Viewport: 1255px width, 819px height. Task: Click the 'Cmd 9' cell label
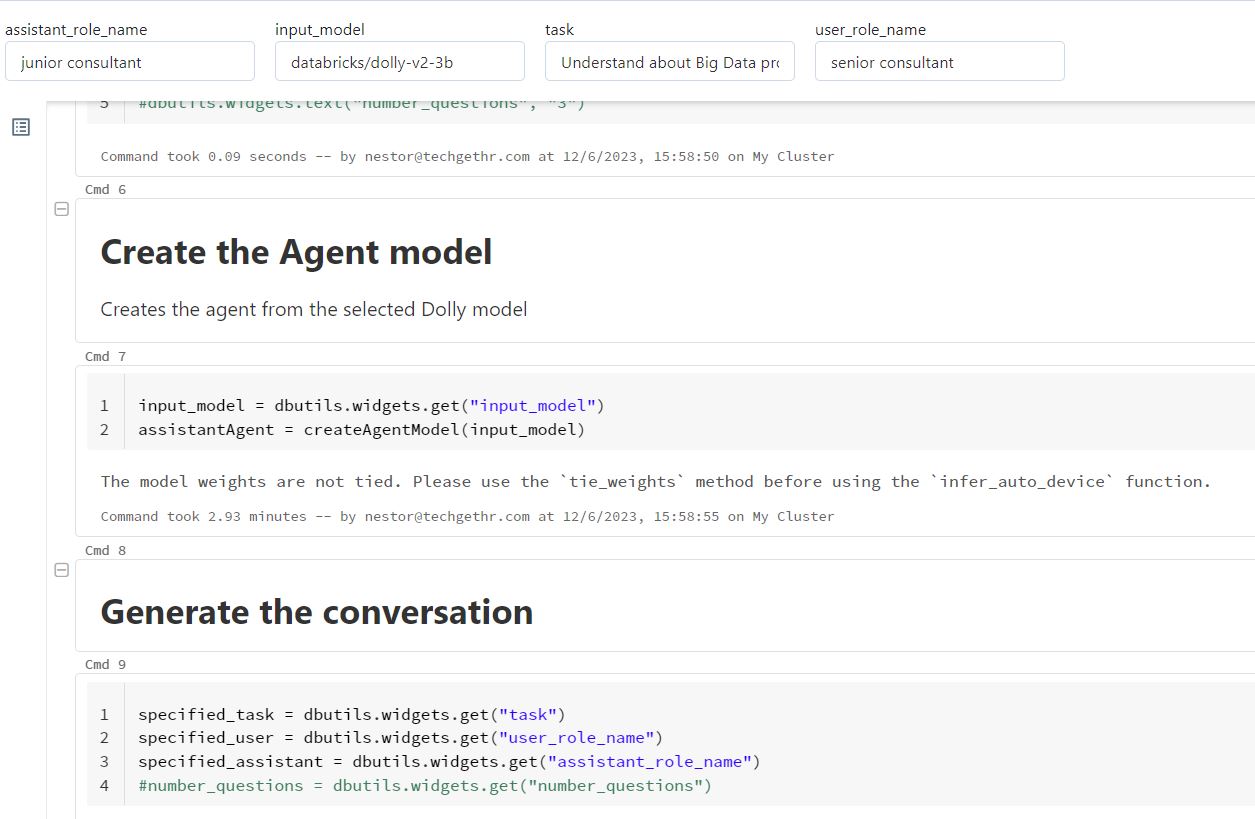105,664
